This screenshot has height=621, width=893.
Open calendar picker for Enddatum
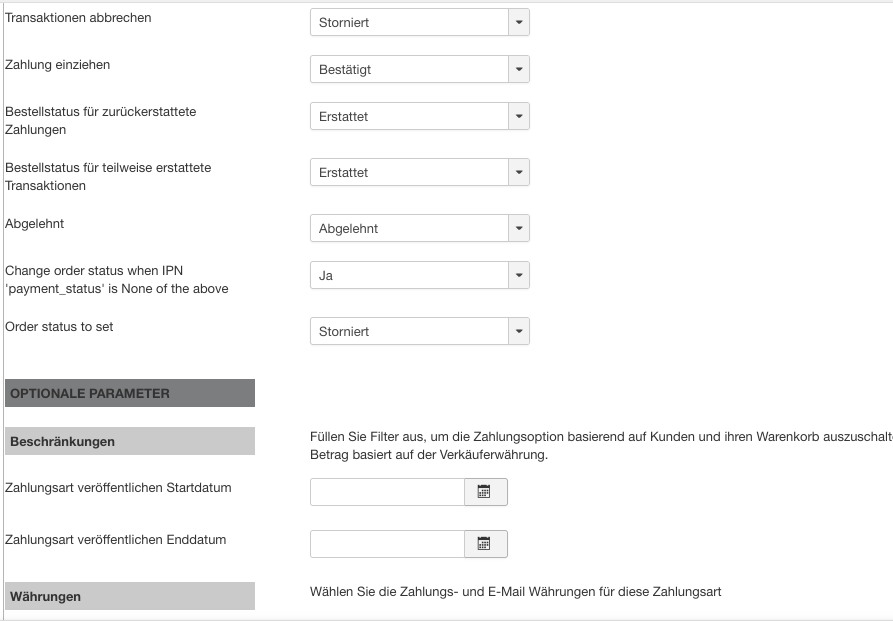pyautogui.click(x=485, y=544)
